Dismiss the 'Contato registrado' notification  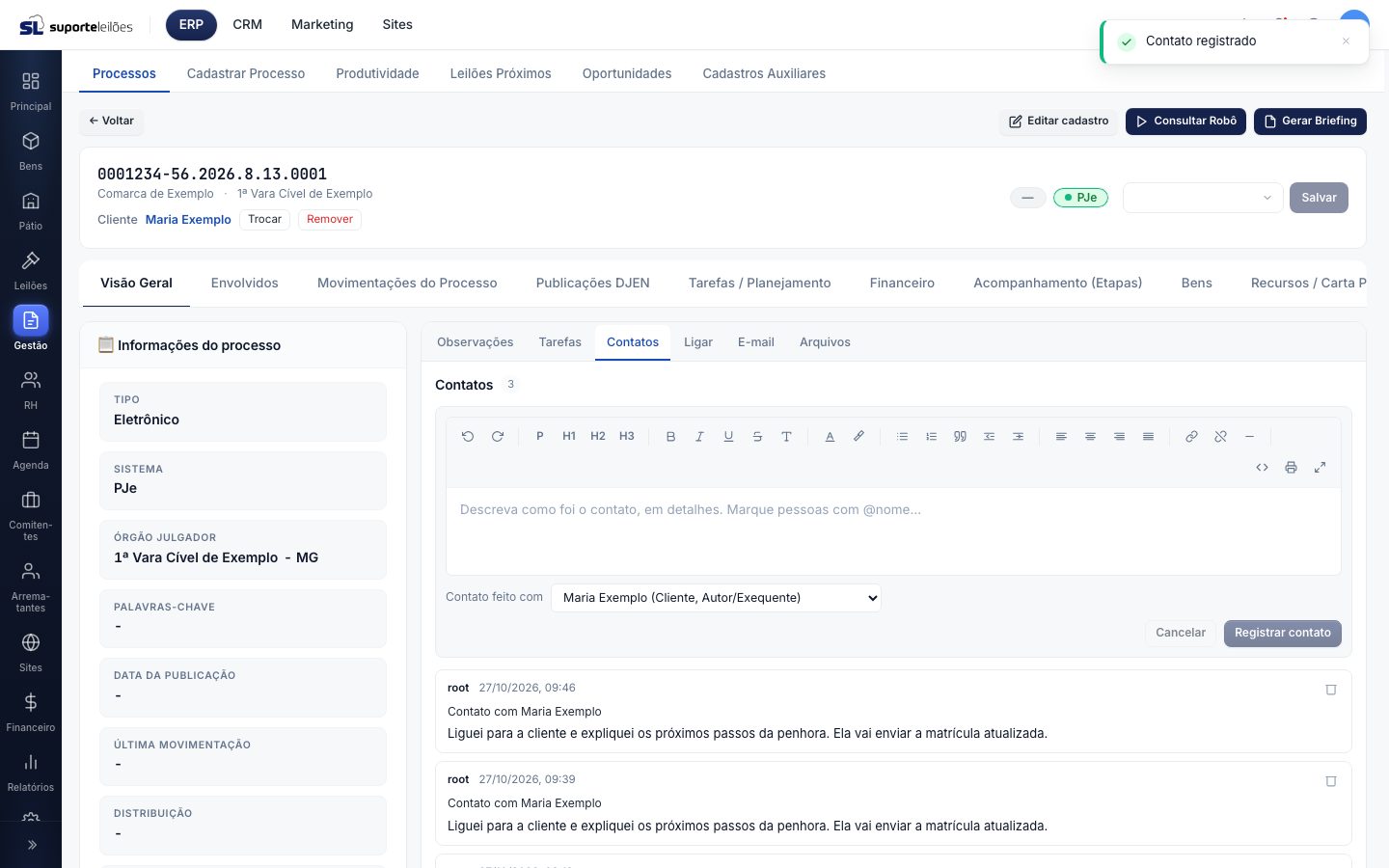click(1346, 41)
